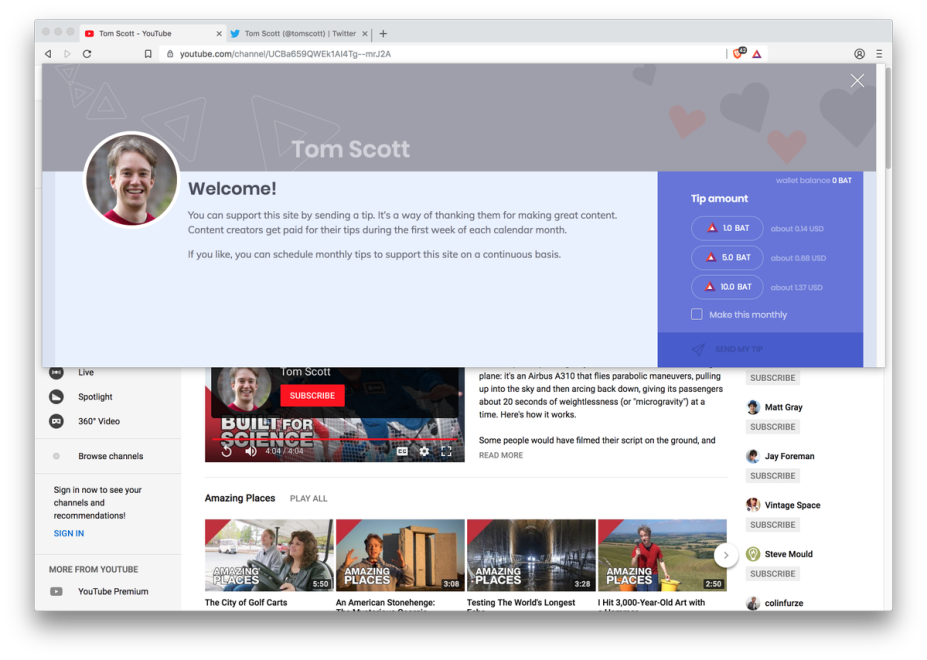
Task: Mute the video using speaker icon
Action: [x=250, y=451]
